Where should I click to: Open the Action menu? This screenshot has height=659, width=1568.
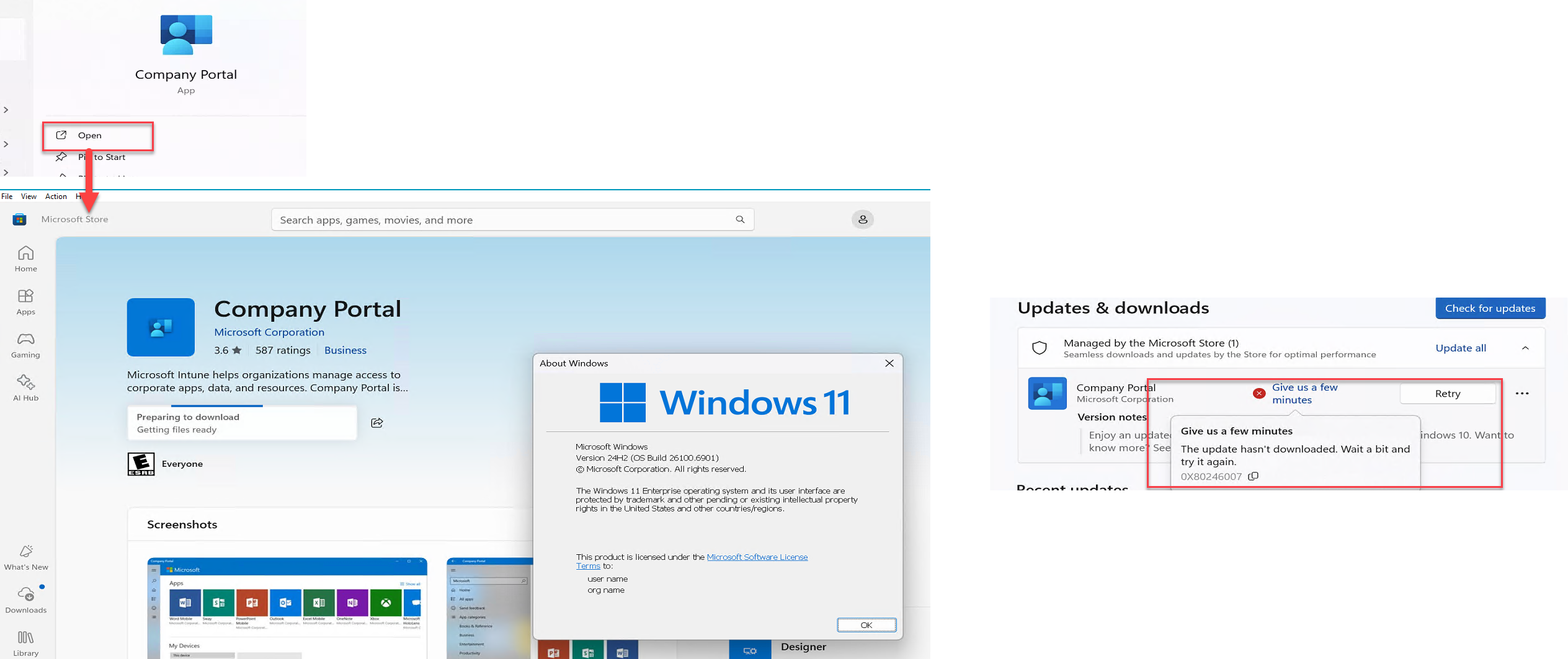[56, 197]
